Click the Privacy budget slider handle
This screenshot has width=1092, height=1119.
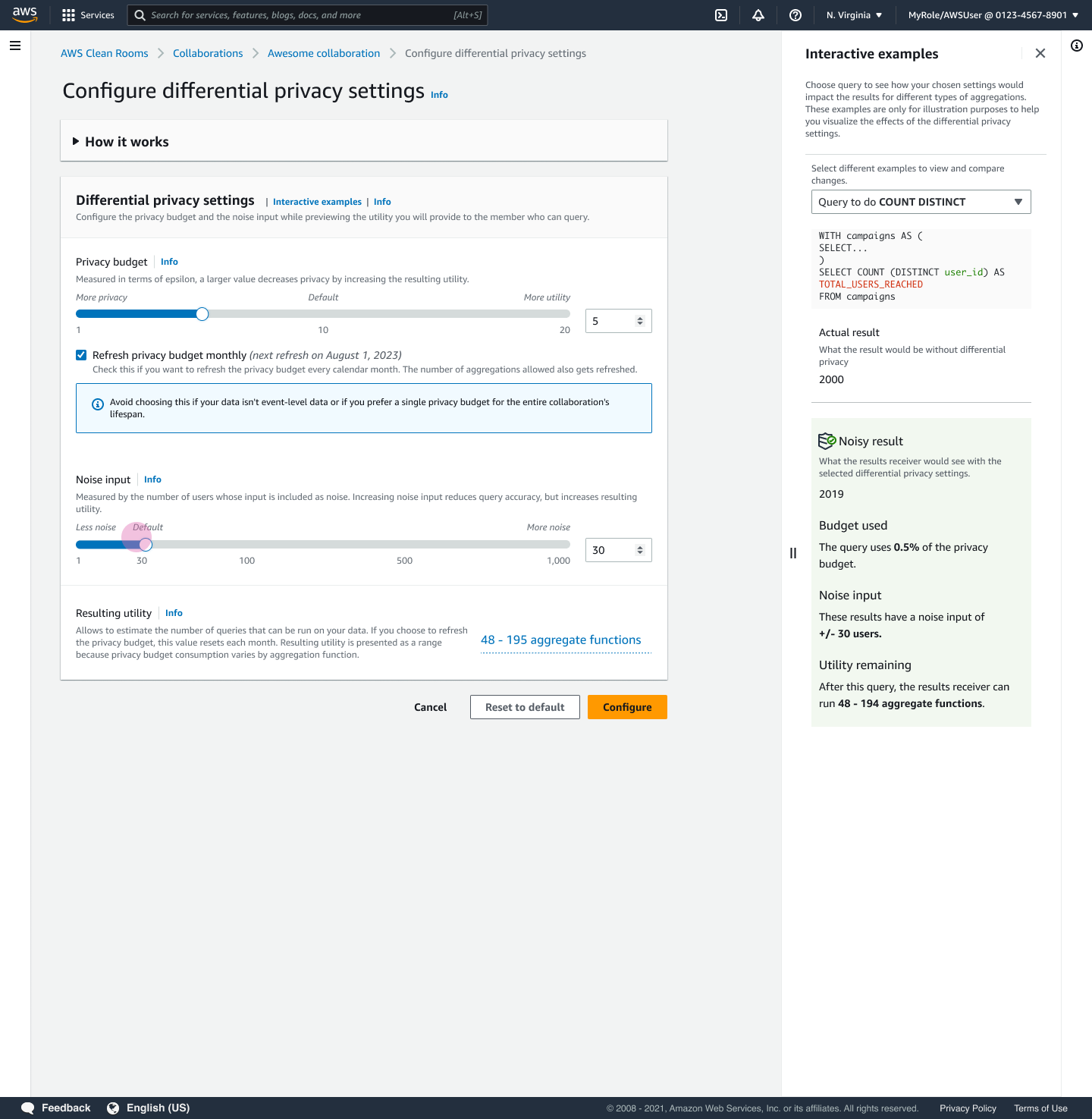tap(202, 314)
